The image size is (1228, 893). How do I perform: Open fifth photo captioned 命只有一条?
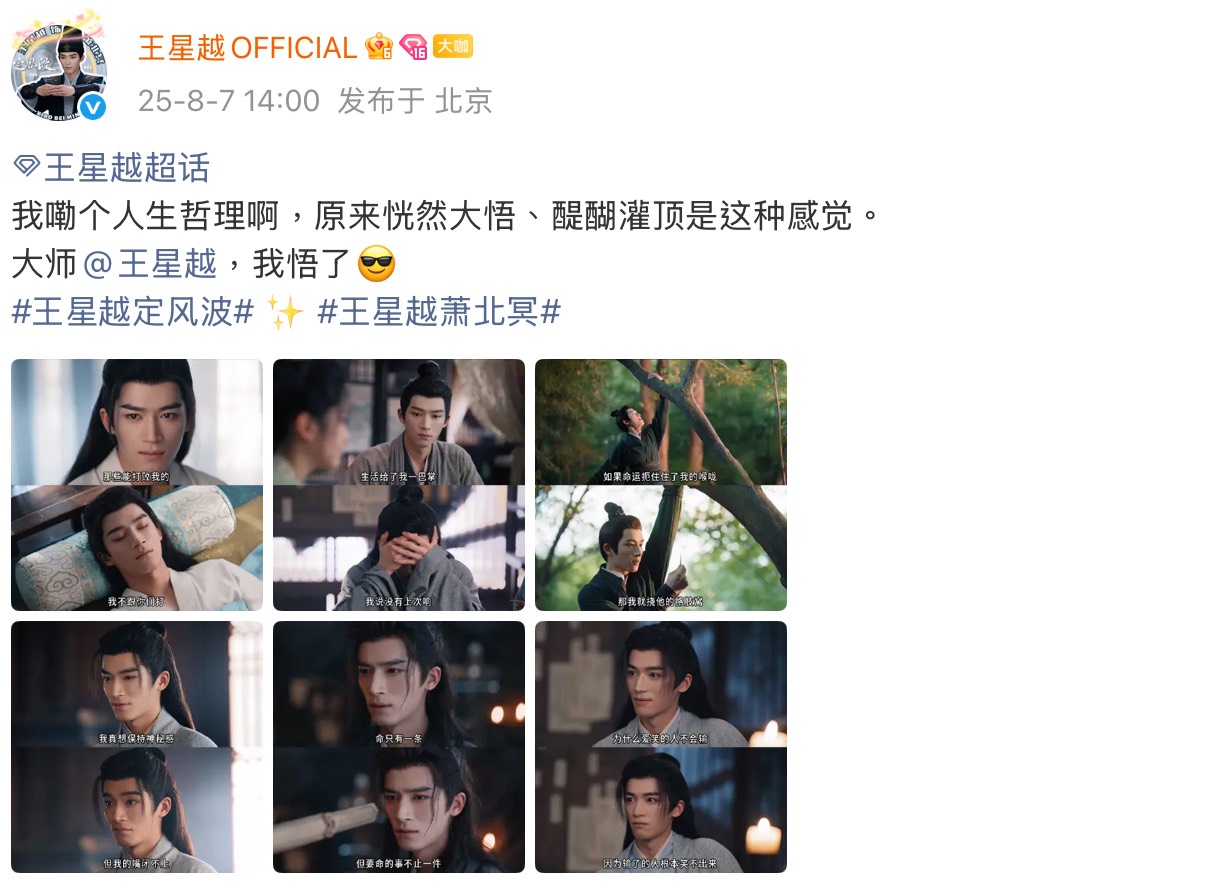[x=399, y=747]
